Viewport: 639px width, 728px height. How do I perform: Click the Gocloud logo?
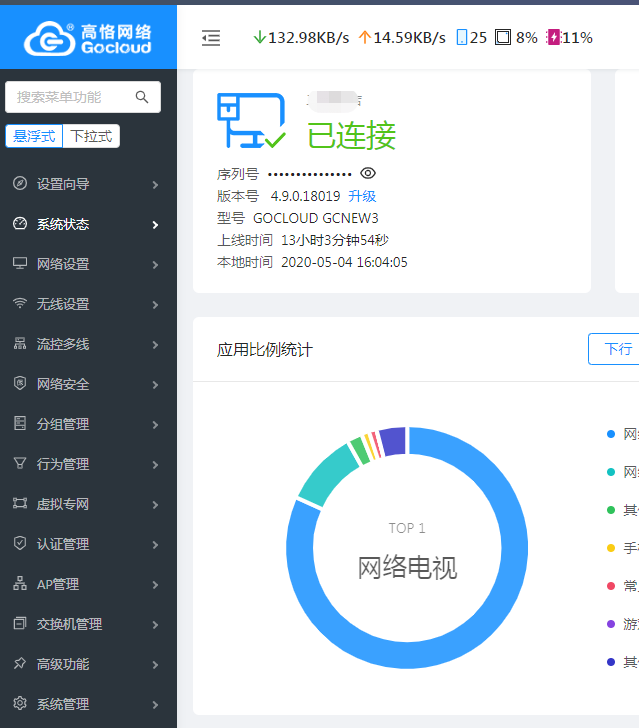point(88,37)
